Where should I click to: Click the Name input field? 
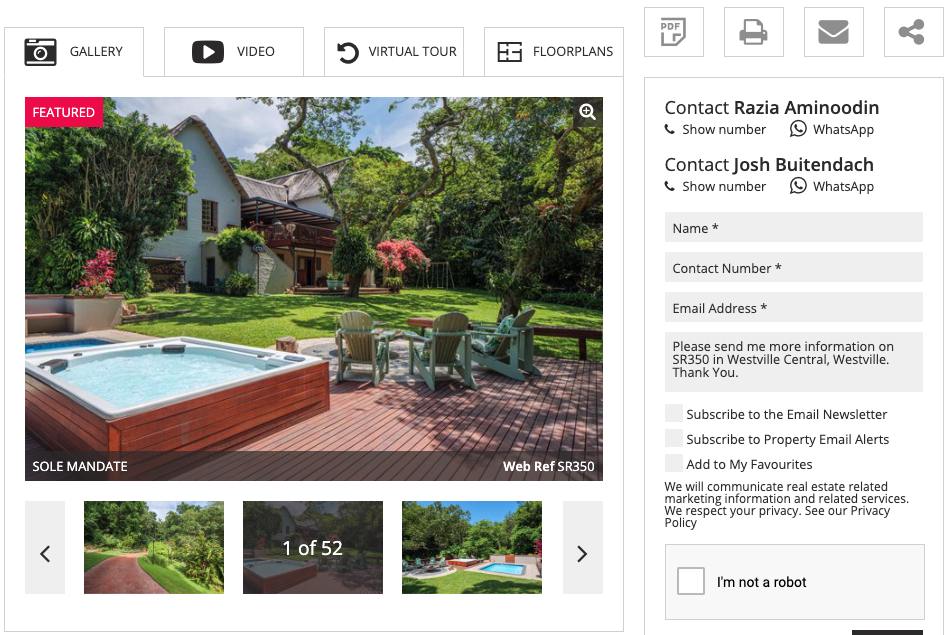pos(793,228)
